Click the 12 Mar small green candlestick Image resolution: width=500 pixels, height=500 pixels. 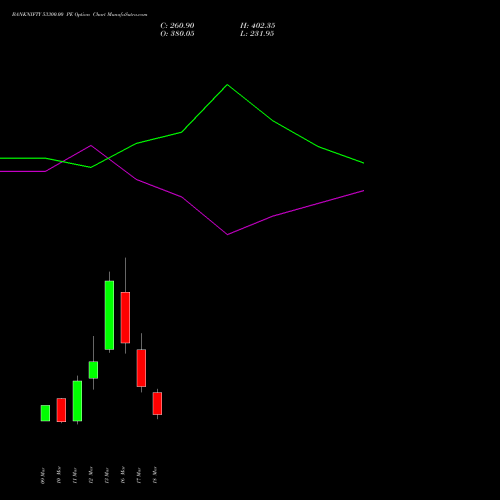pyautogui.click(x=93, y=370)
